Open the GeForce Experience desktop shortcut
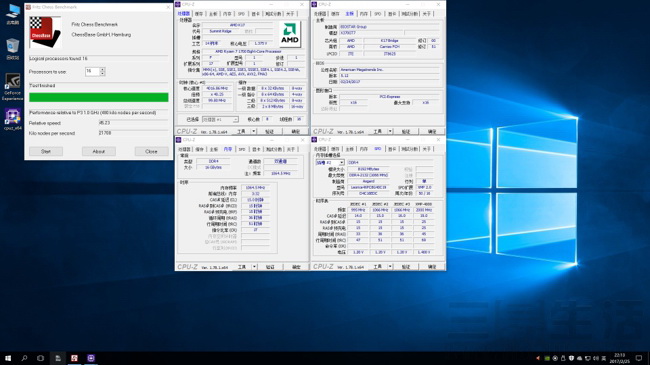The width and height of the screenshot is (650, 365). (x=12, y=87)
